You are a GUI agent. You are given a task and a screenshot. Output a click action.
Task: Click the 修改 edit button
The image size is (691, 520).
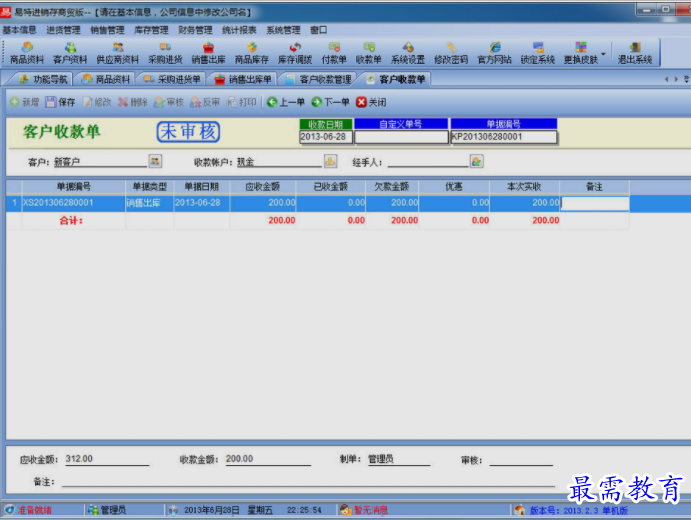[x=97, y=102]
